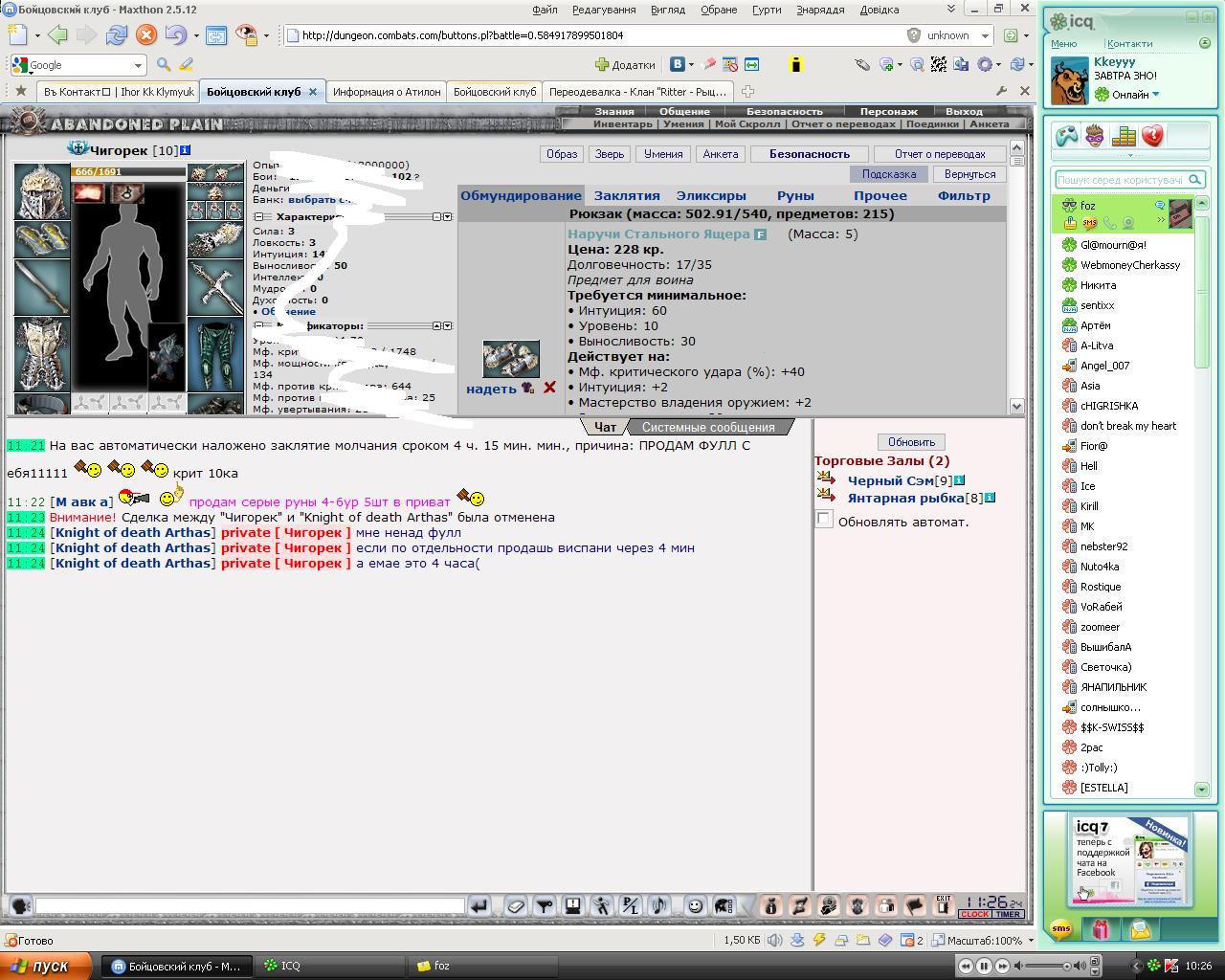Open ICQ Онлайн status dropdown
1225x980 pixels.
1156,95
